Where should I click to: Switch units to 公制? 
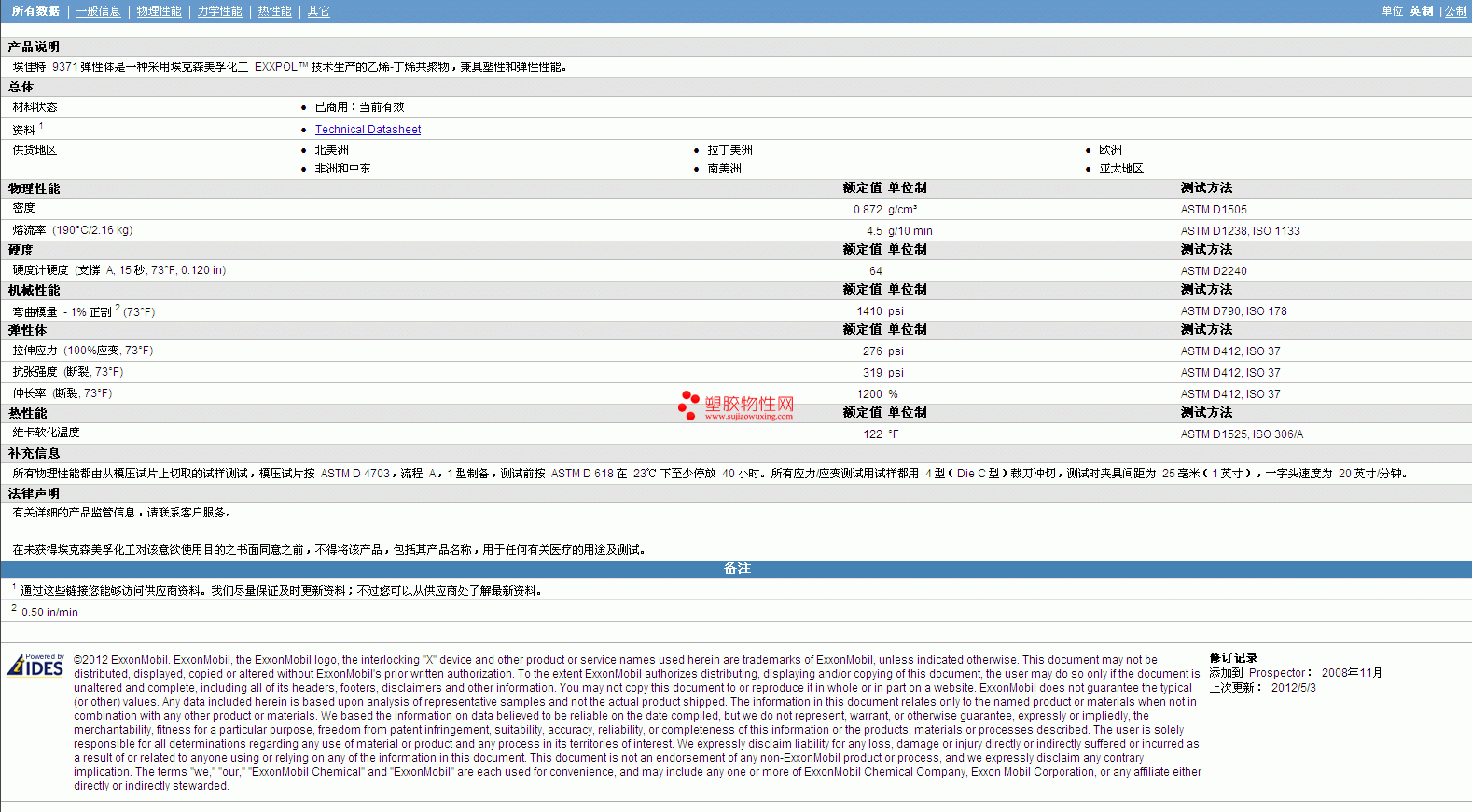tap(1456, 11)
